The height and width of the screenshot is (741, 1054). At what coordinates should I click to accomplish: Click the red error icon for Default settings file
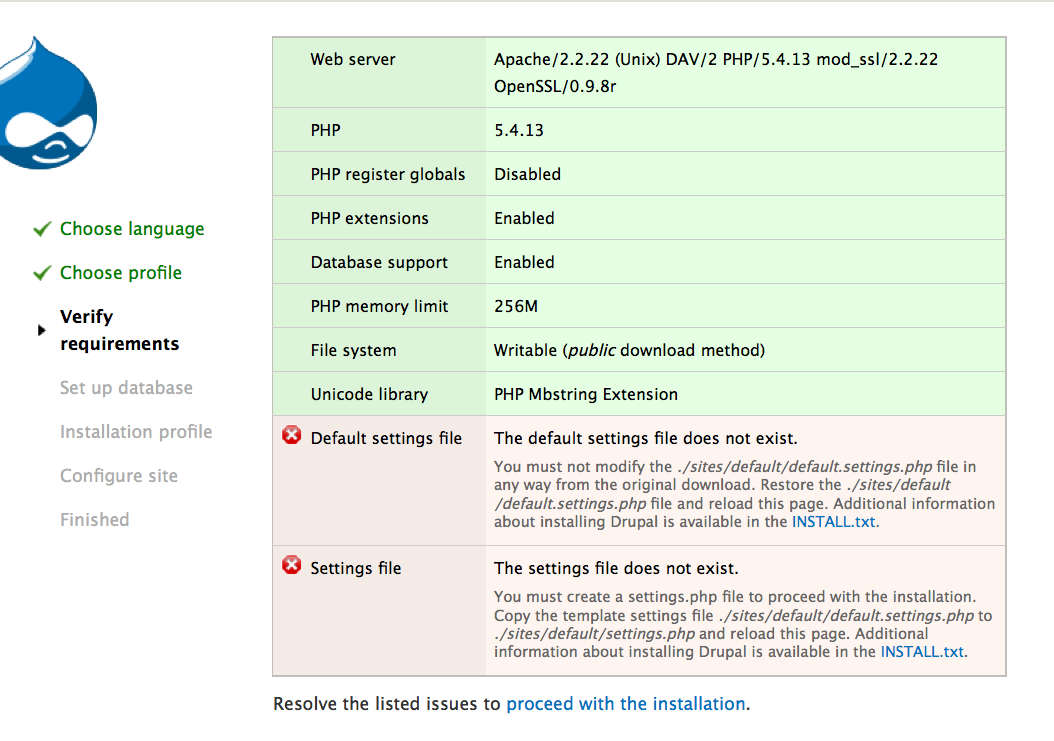pos(292,436)
